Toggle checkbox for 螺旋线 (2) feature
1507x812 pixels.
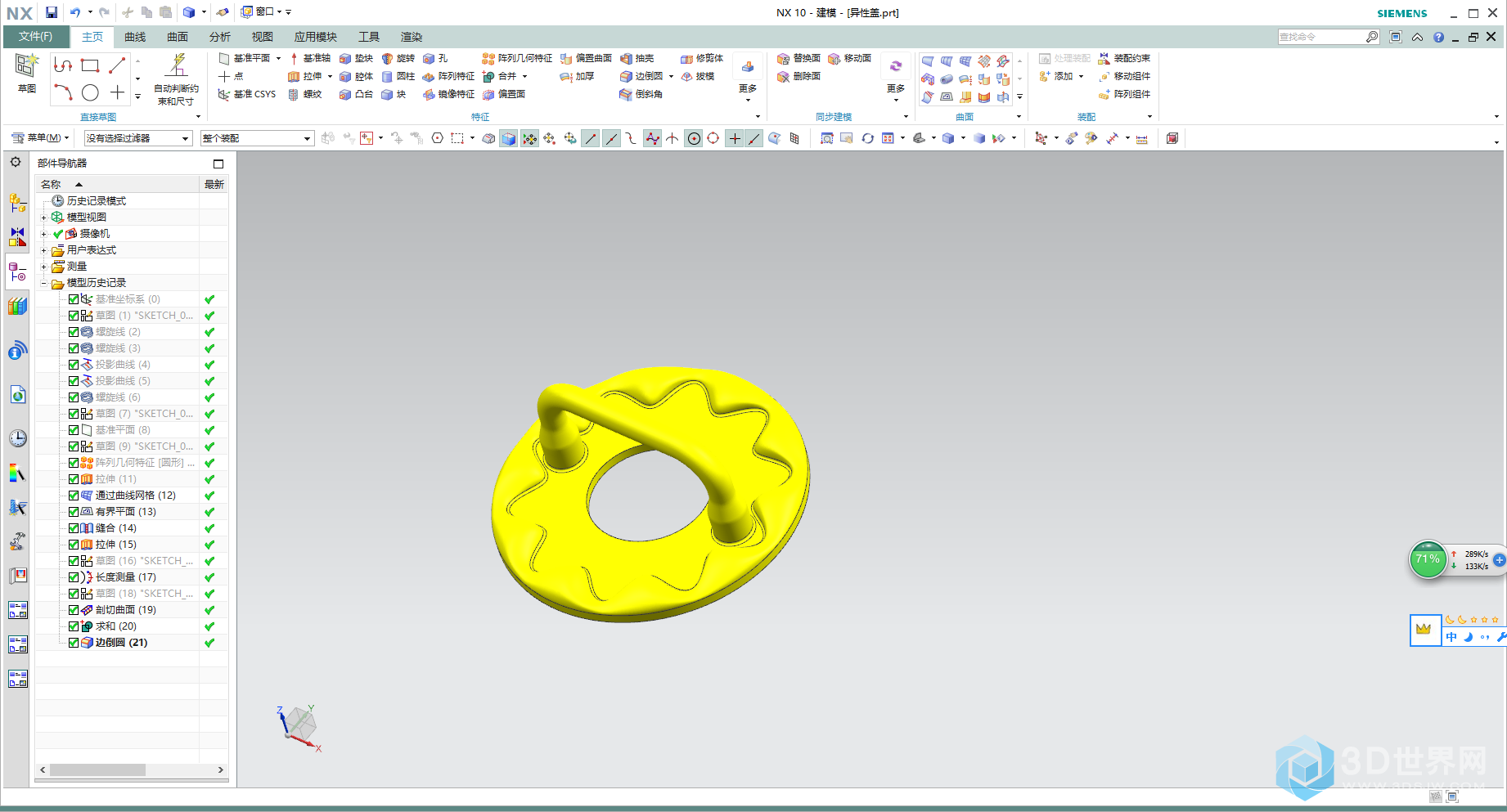(74, 332)
